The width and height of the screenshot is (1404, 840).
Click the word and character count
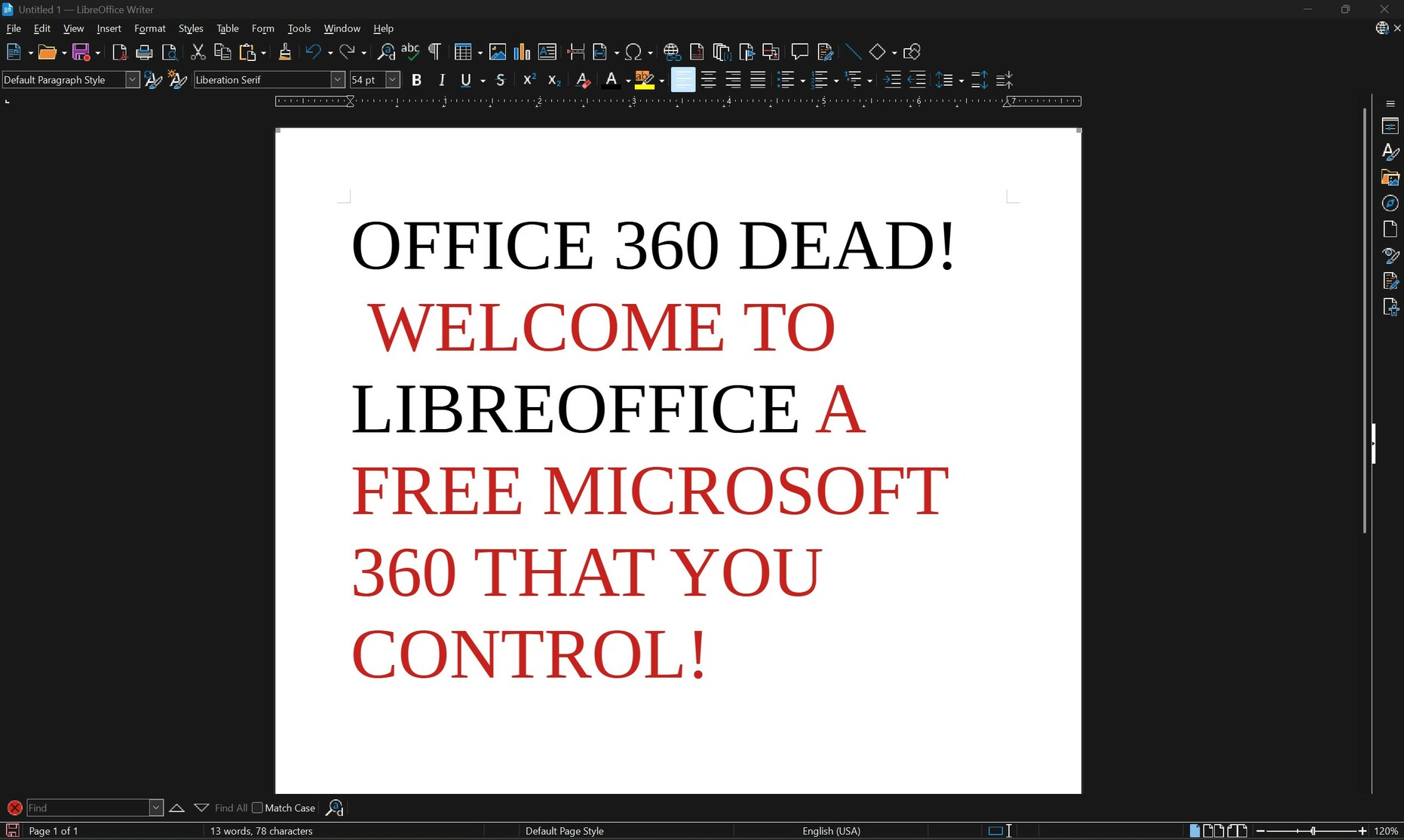pos(261,831)
